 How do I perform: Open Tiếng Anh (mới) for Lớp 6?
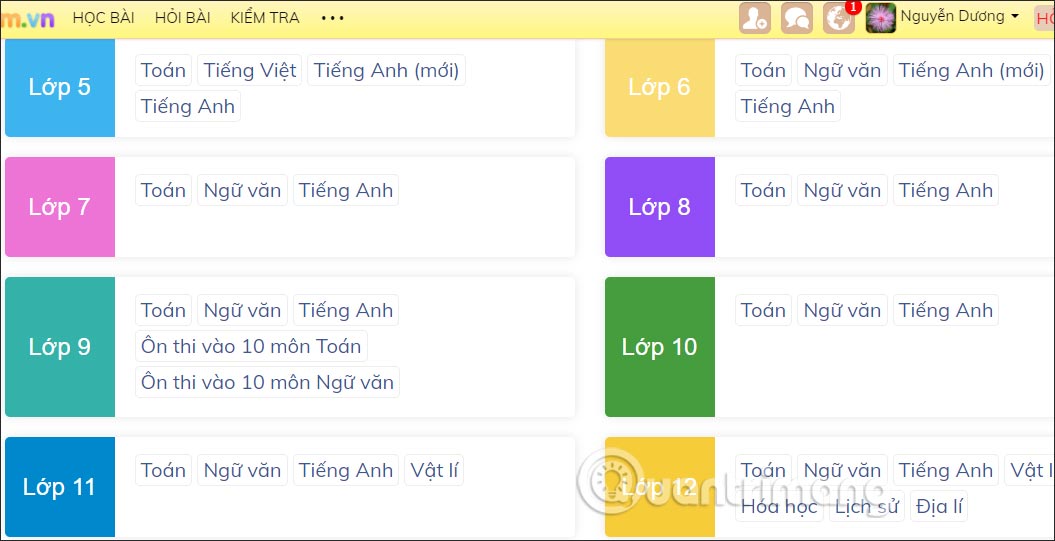tap(972, 70)
